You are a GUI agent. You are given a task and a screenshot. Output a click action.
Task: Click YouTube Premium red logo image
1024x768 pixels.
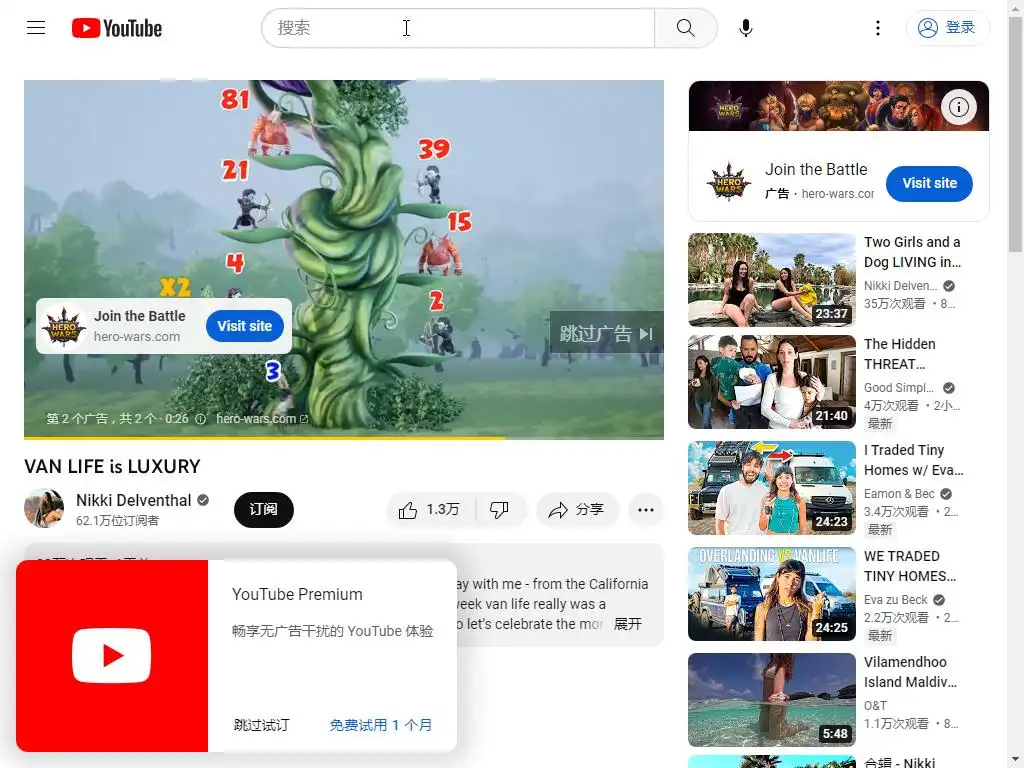pyautogui.click(x=112, y=656)
